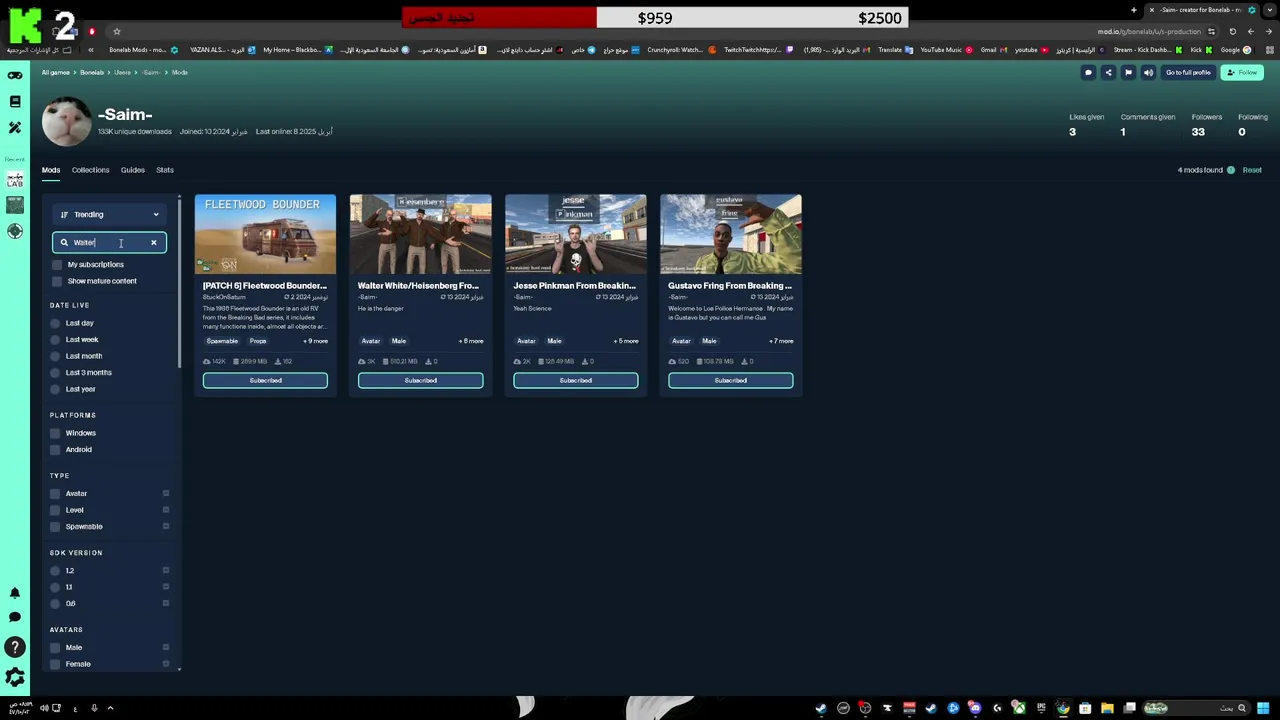Open the Xbox app from taskbar

tap(1020, 708)
